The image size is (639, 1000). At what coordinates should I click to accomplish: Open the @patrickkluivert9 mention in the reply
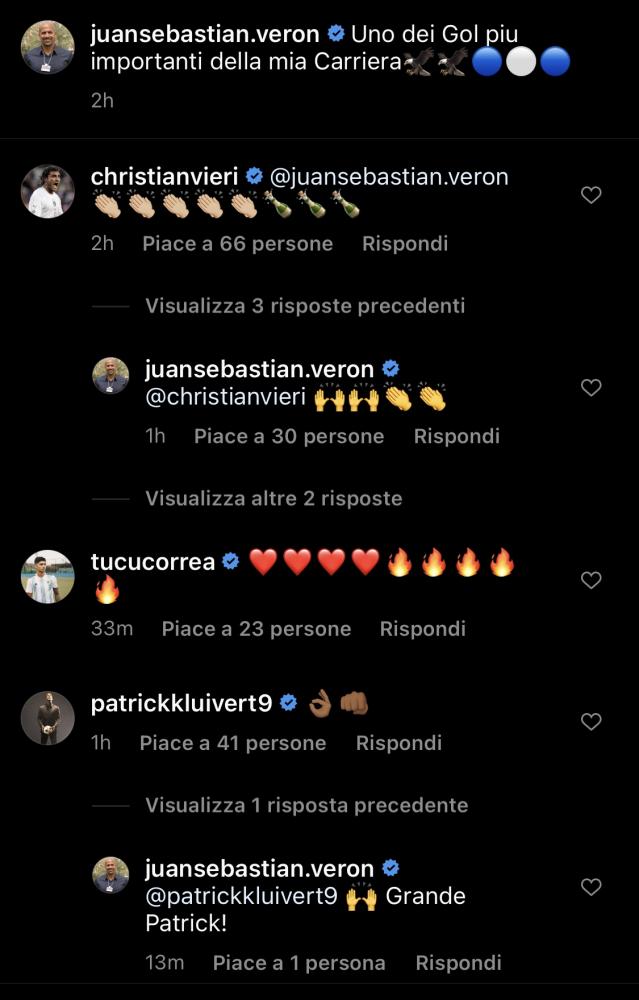click(241, 897)
